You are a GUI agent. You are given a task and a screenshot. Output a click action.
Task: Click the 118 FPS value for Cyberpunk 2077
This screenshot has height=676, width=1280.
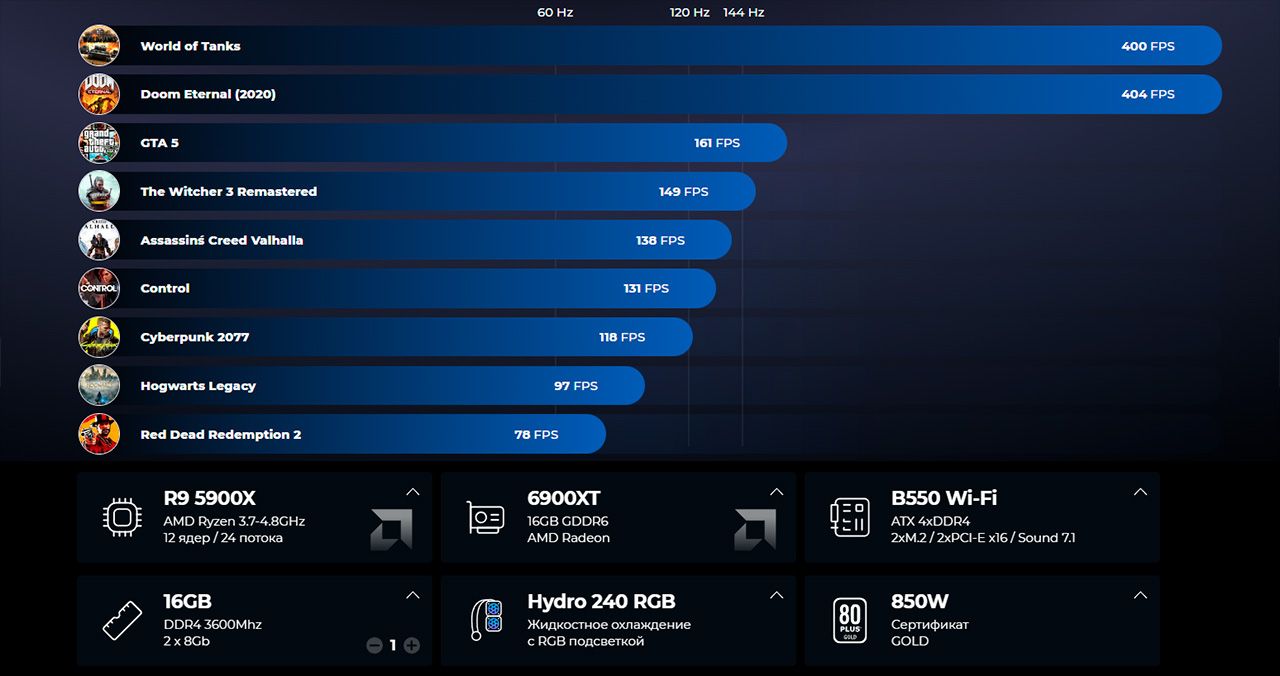click(x=622, y=337)
